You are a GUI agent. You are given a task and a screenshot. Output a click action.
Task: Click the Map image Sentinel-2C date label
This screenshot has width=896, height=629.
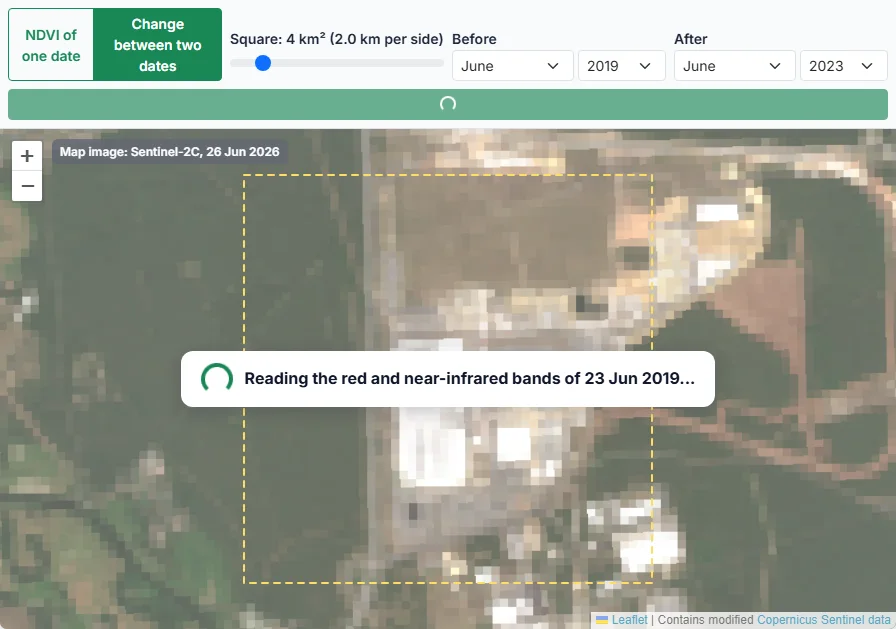click(x=170, y=152)
